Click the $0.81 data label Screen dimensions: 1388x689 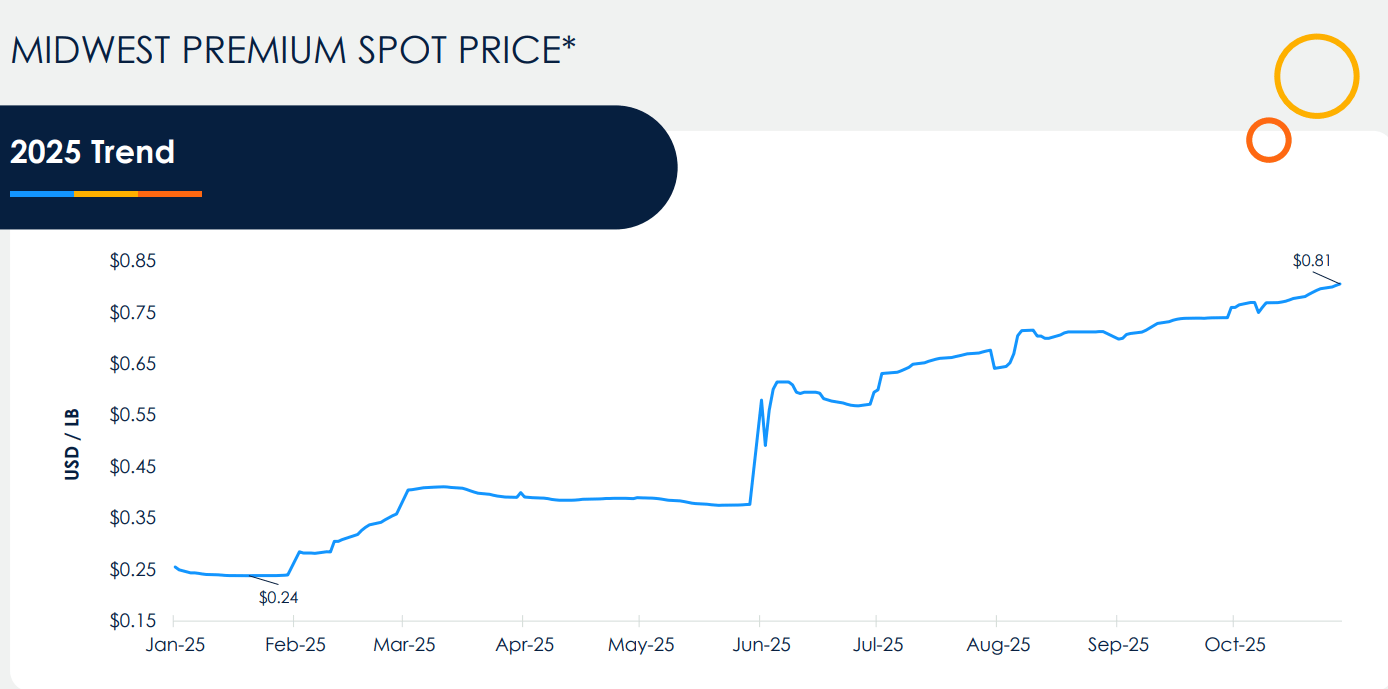click(x=1312, y=261)
